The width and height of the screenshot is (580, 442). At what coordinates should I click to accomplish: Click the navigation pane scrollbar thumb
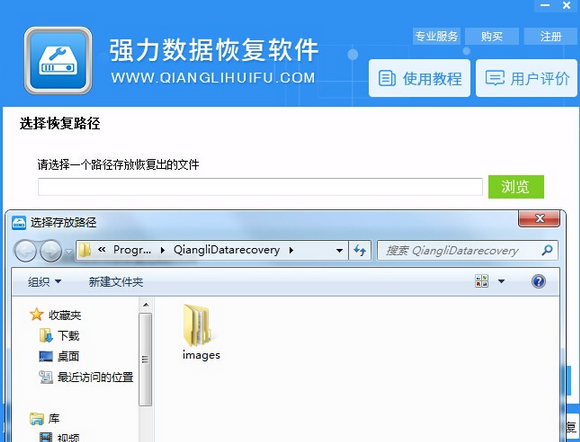pos(145,360)
